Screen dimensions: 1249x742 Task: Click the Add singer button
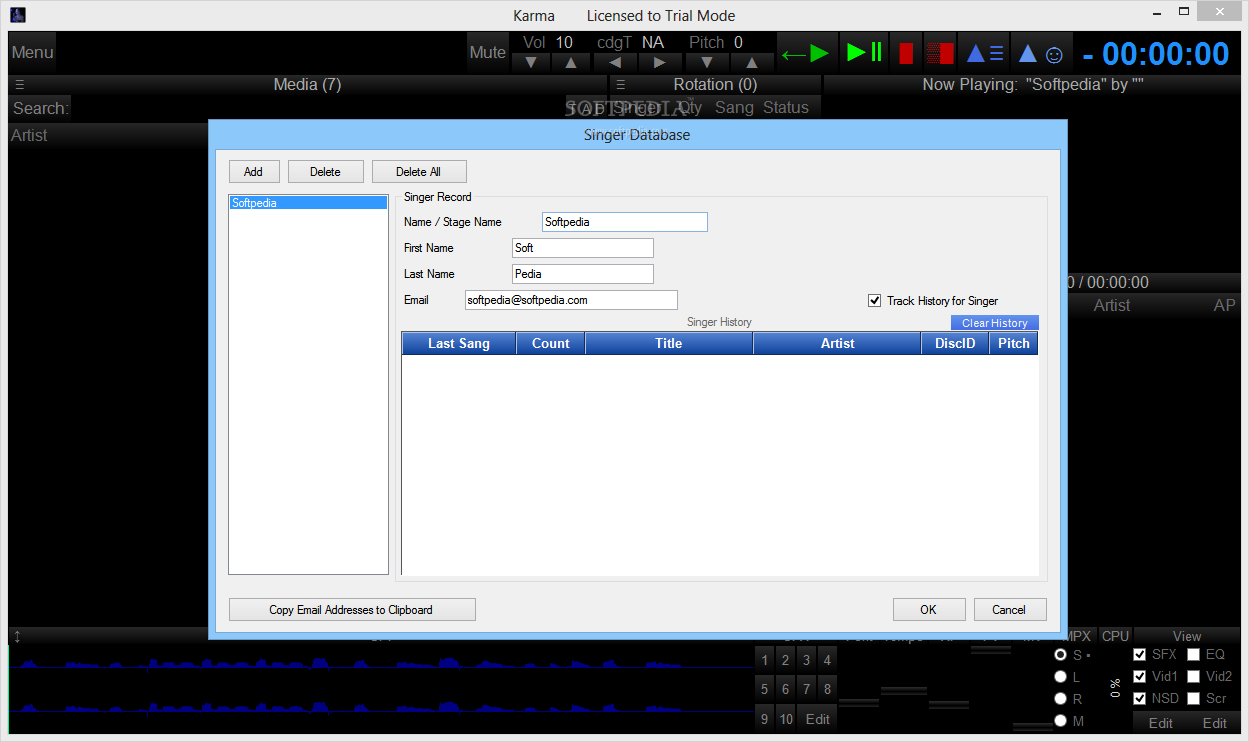[254, 172]
